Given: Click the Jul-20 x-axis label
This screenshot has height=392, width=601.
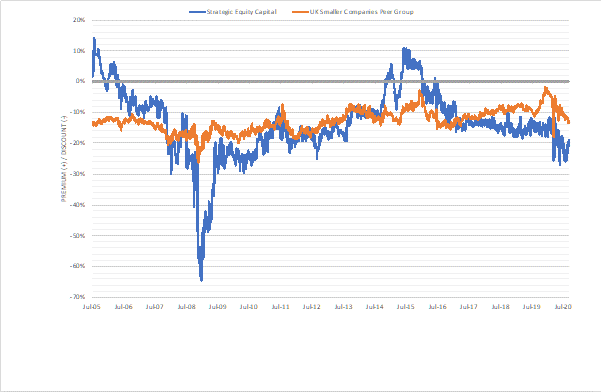Looking at the screenshot, I should 563,307.
